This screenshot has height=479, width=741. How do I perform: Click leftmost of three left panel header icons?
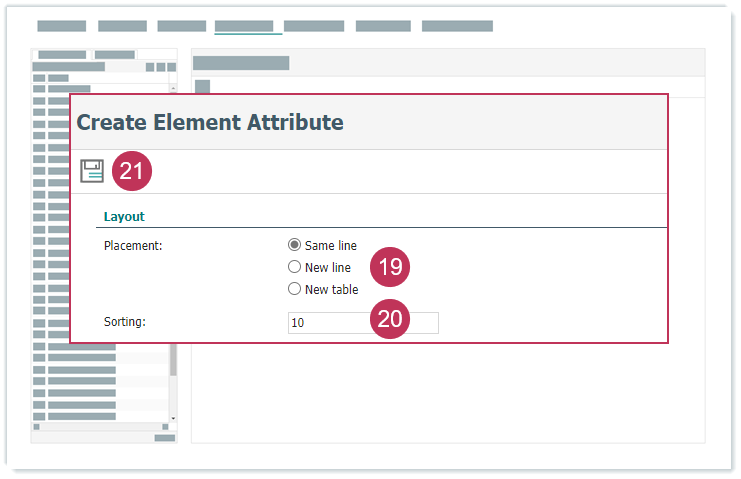coord(150,67)
